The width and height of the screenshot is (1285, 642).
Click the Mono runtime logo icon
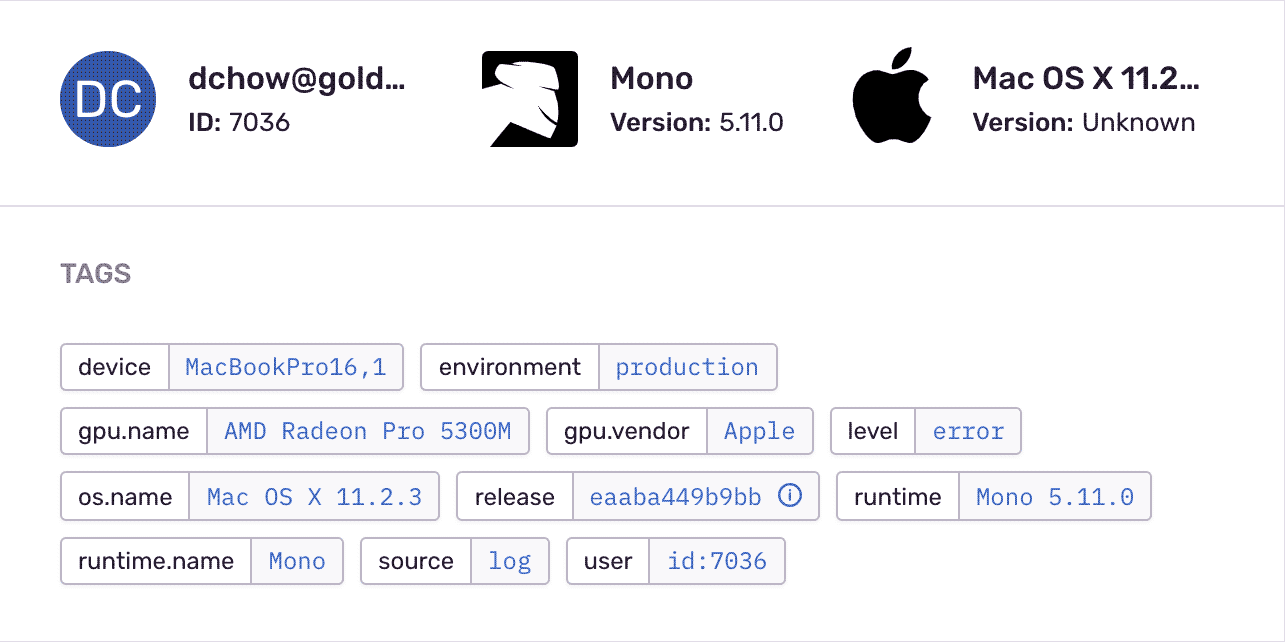pyautogui.click(x=529, y=99)
